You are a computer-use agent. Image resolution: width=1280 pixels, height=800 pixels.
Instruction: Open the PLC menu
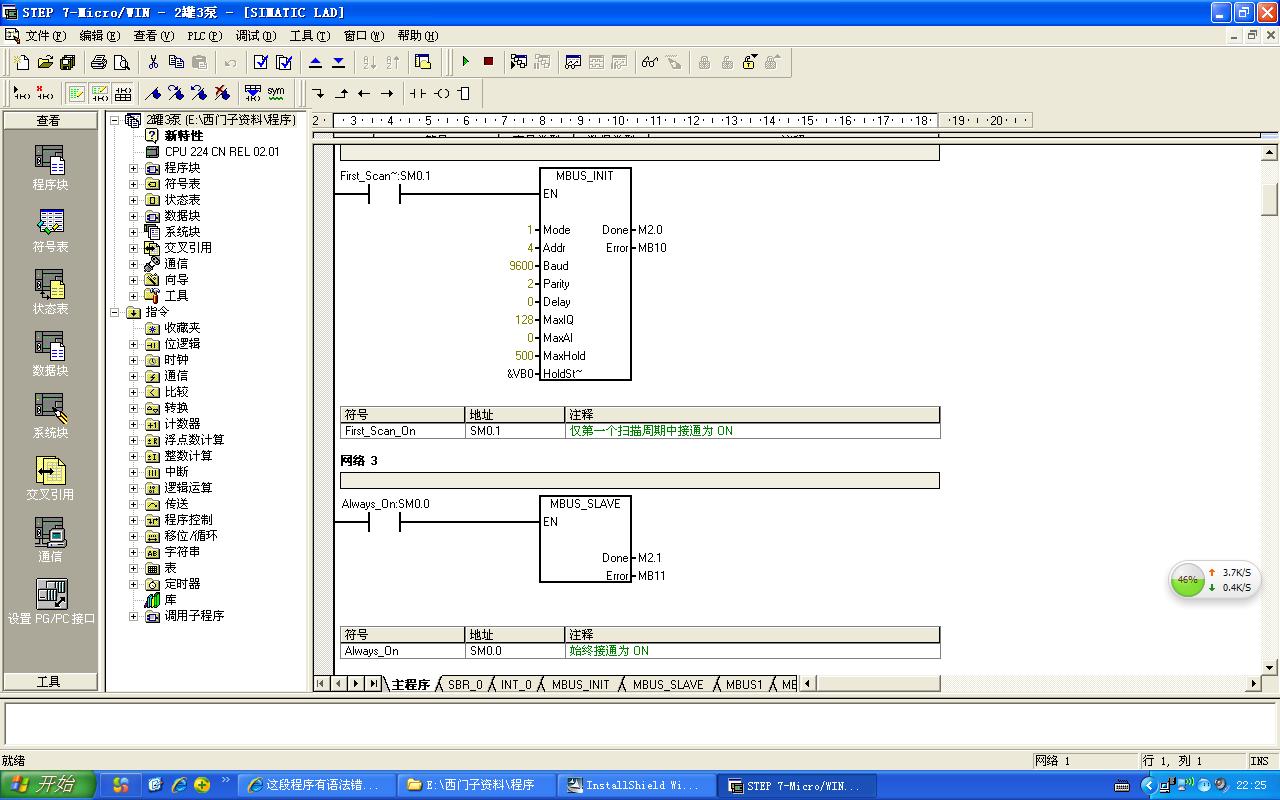tap(205, 35)
